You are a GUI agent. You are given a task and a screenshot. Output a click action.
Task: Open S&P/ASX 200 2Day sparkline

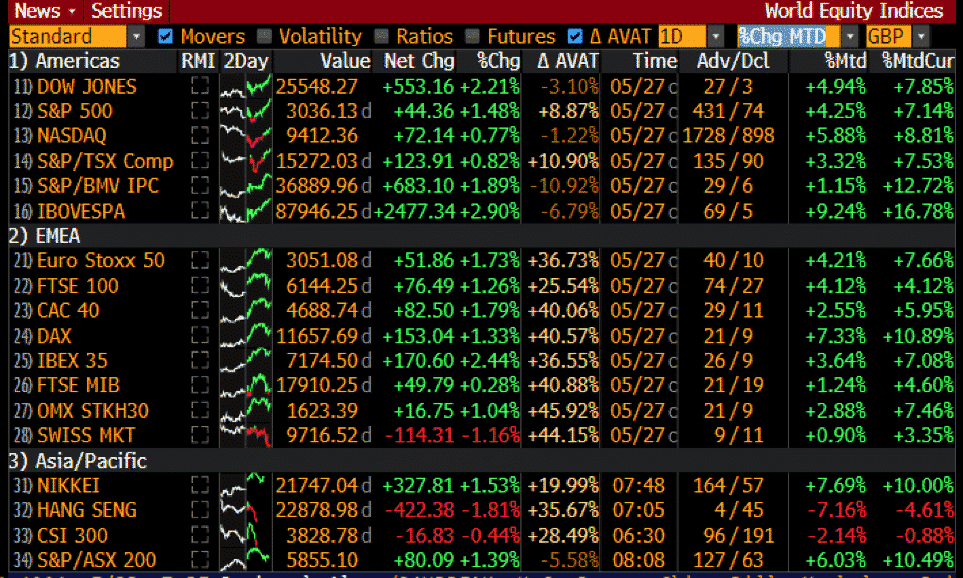click(x=246, y=560)
